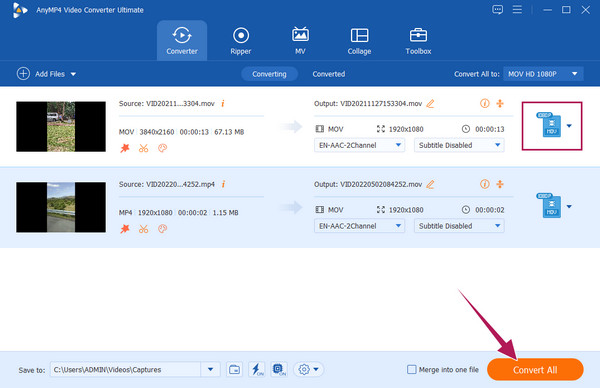Rename output VID20211127153304.mov with pencil icon
This screenshot has width=600, height=388.
[430, 103]
